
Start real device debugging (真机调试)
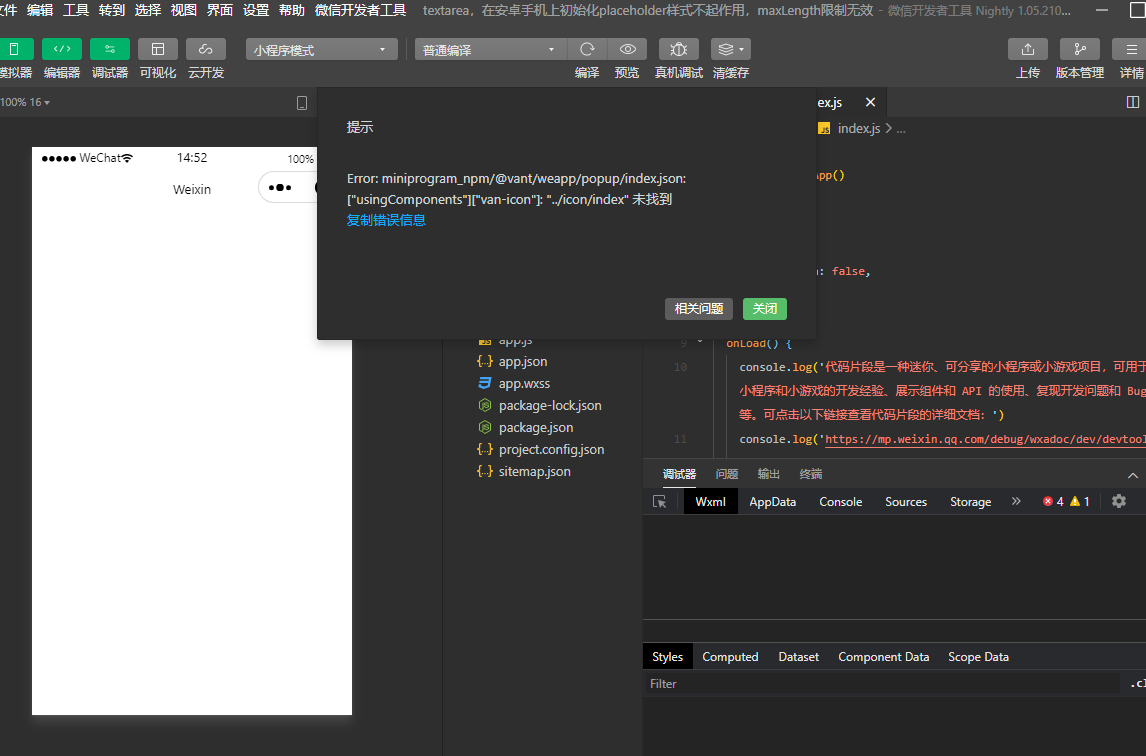coord(678,49)
